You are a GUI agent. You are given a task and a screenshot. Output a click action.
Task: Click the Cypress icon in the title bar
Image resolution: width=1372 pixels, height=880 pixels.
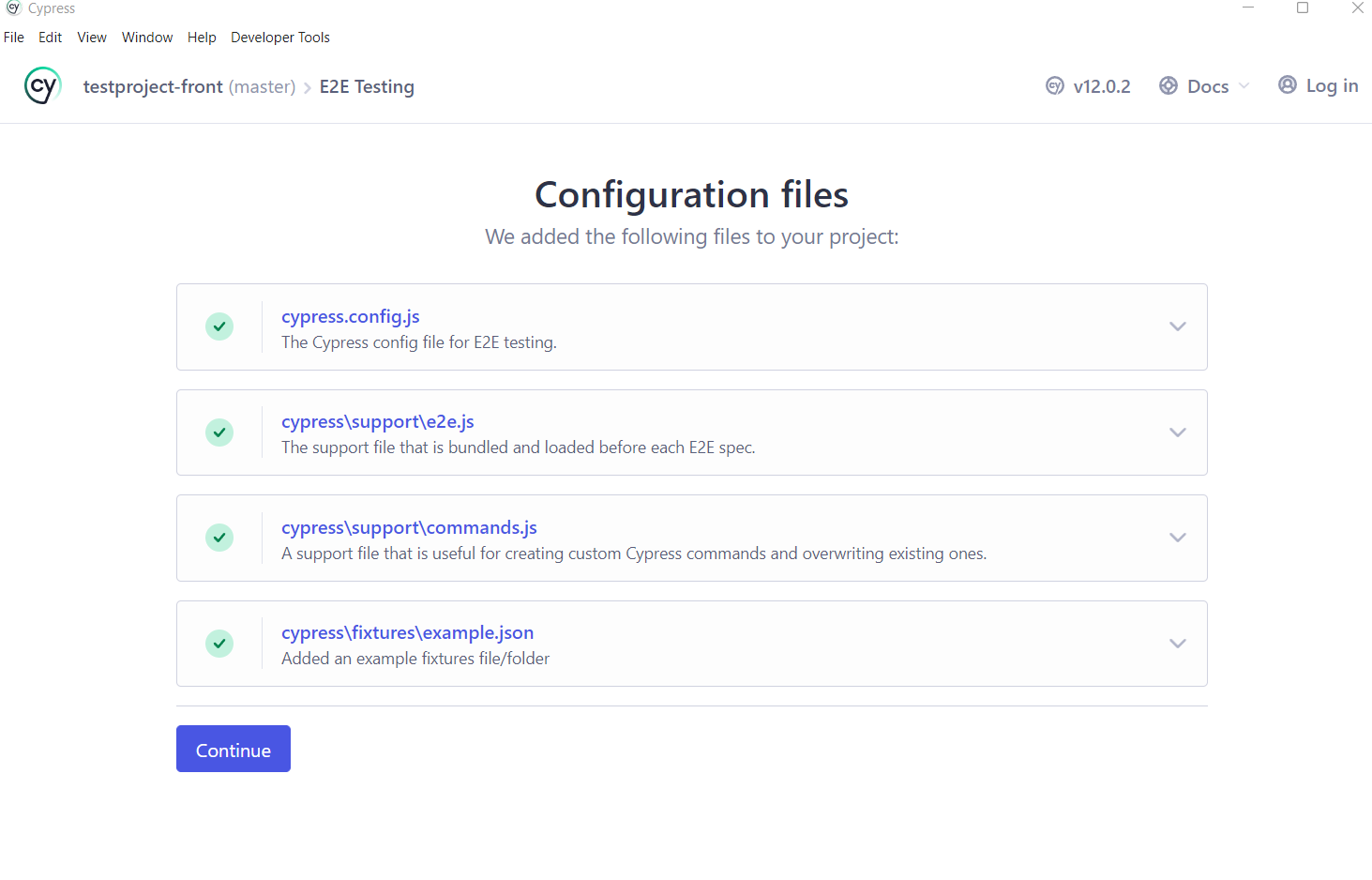click(x=11, y=8)
